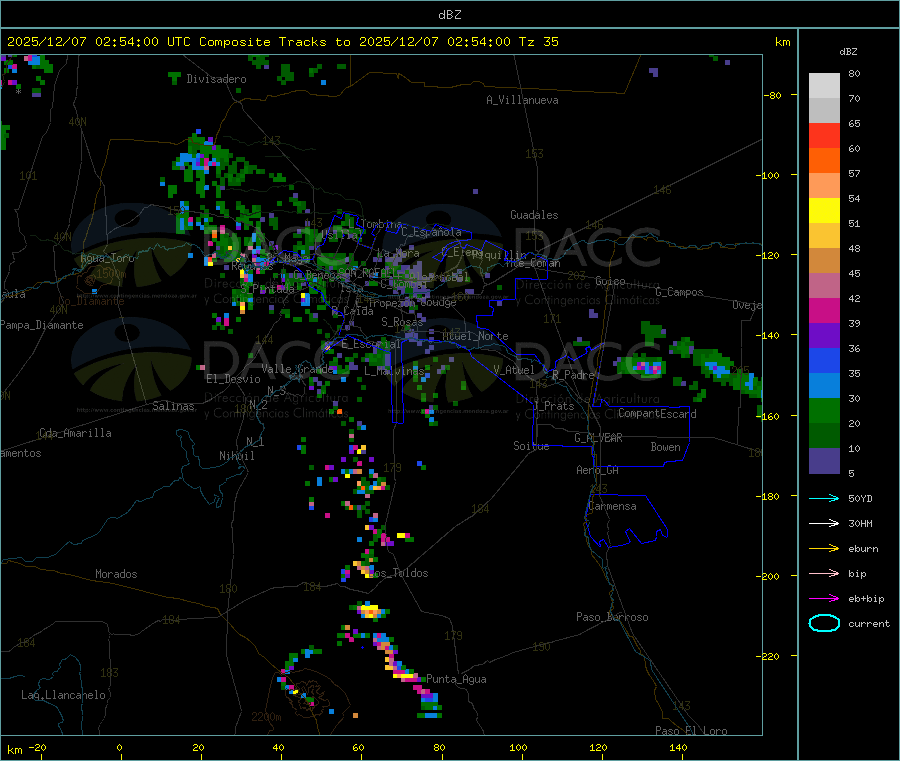The width and height of the screenshot is (900, 761).
Task: Pick the bright green dBZ legend swatch
Action: coord(824,410)
